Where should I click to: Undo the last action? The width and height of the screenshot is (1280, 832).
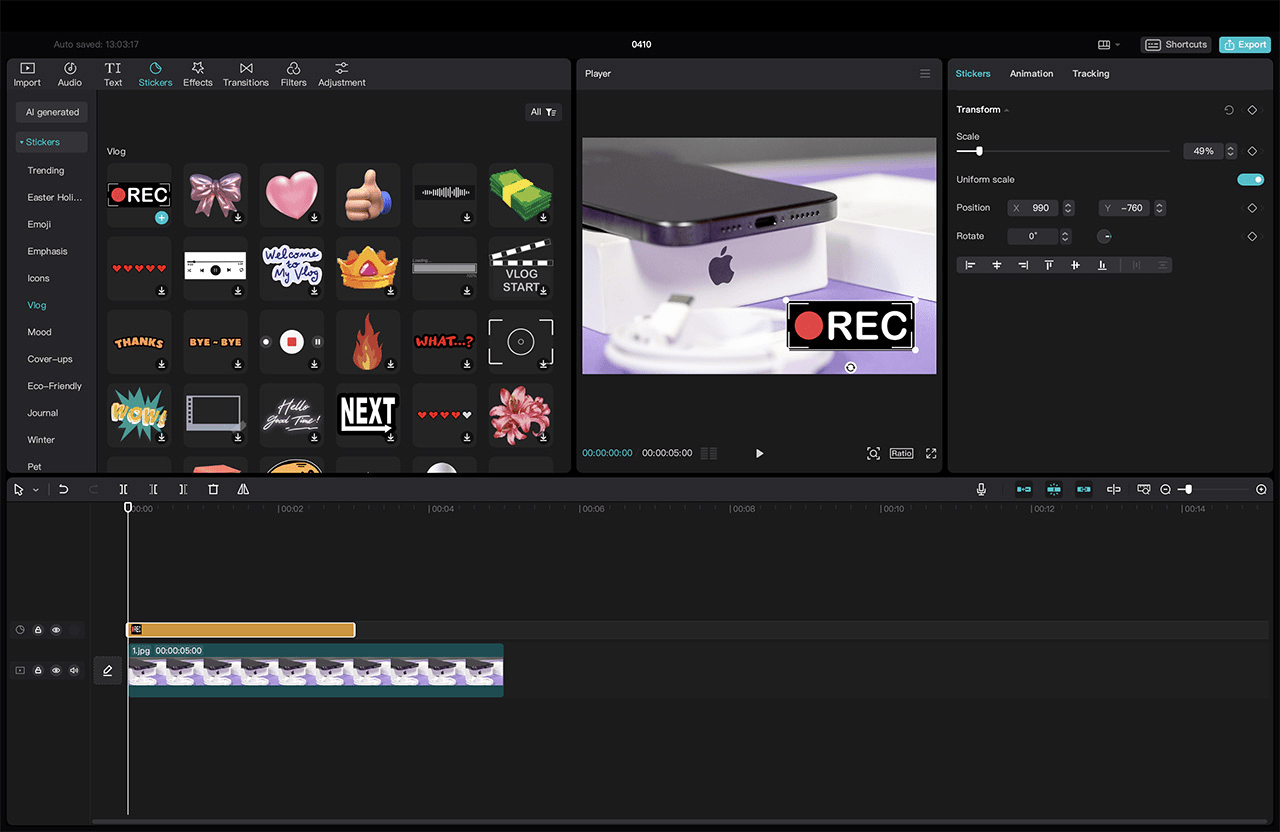(63, 490)
